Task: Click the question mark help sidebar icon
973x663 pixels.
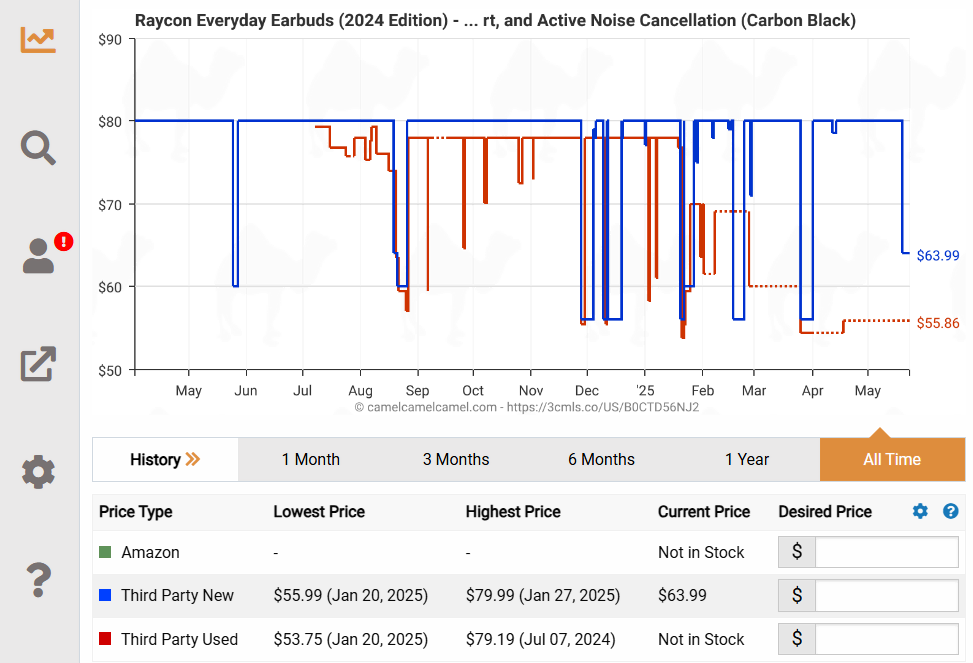Action: [x=38, y=578]
